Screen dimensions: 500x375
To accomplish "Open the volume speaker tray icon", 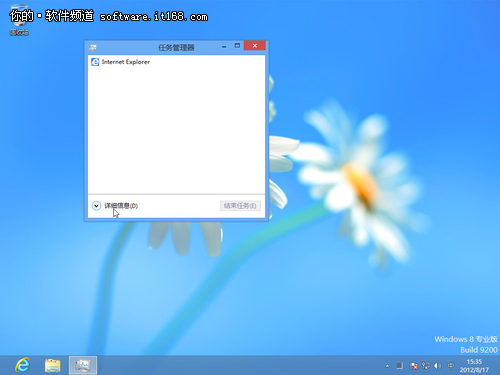I will (x=438, y=366).
